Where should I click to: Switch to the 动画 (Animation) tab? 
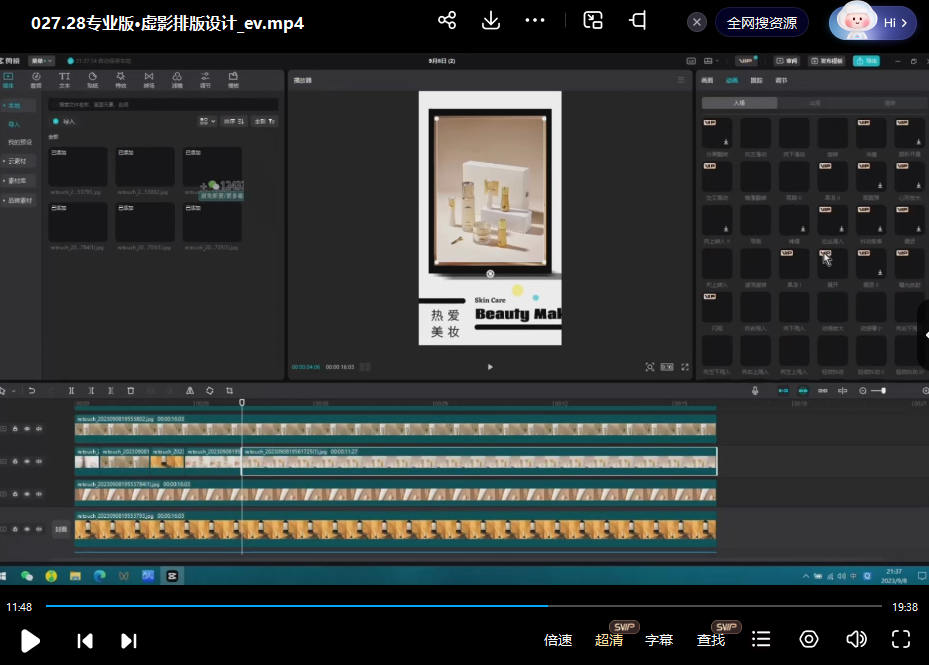732,80
